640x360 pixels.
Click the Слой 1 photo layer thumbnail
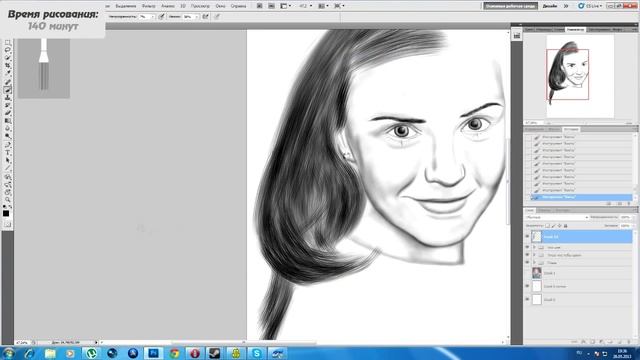coord(537,273)
